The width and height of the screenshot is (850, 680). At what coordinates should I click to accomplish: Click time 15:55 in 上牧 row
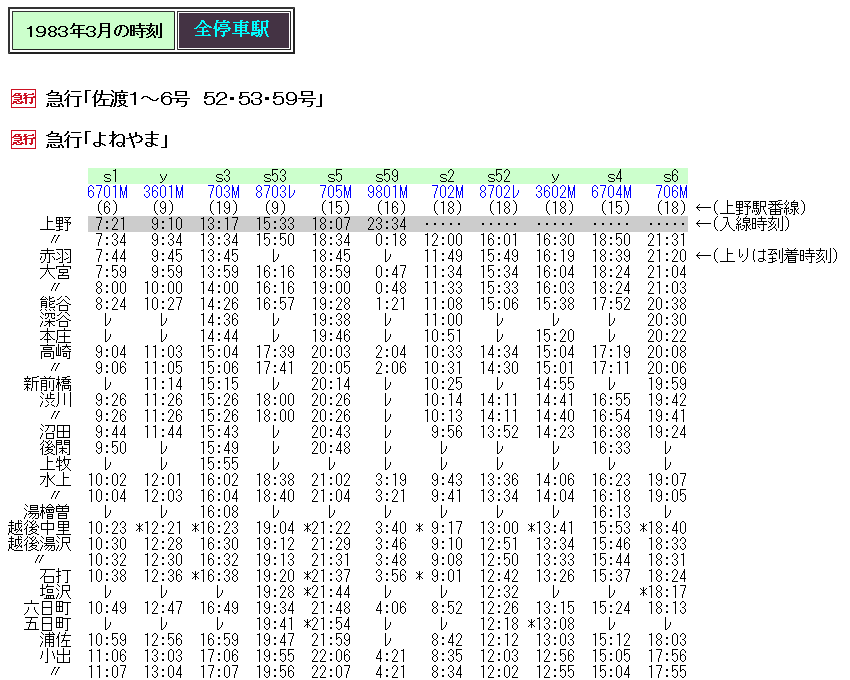pos(220,464)
